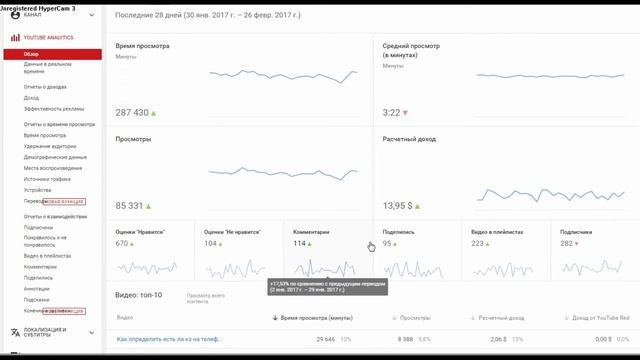The image size is (640, 360).
Task: Click the localization translate icon
Action: (x=15, y=332)
